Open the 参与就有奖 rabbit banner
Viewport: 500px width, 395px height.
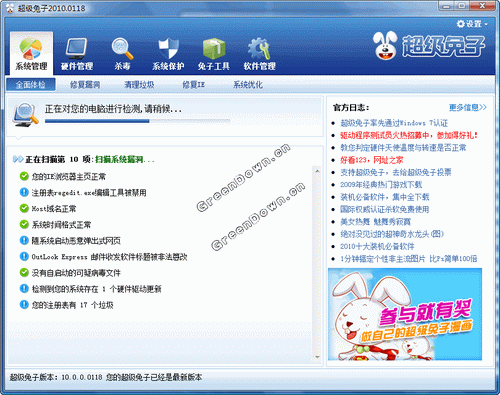coord(405,314)
